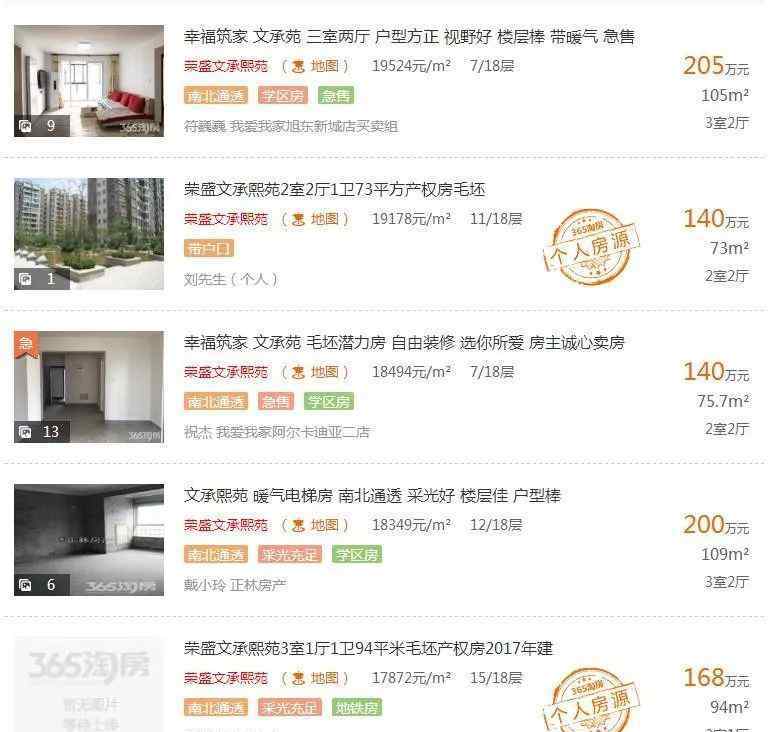The width and height of the screenshot is (771, 732).
Task: Click agent name 戴小玲 正林房产
Action: click(235, 585)
